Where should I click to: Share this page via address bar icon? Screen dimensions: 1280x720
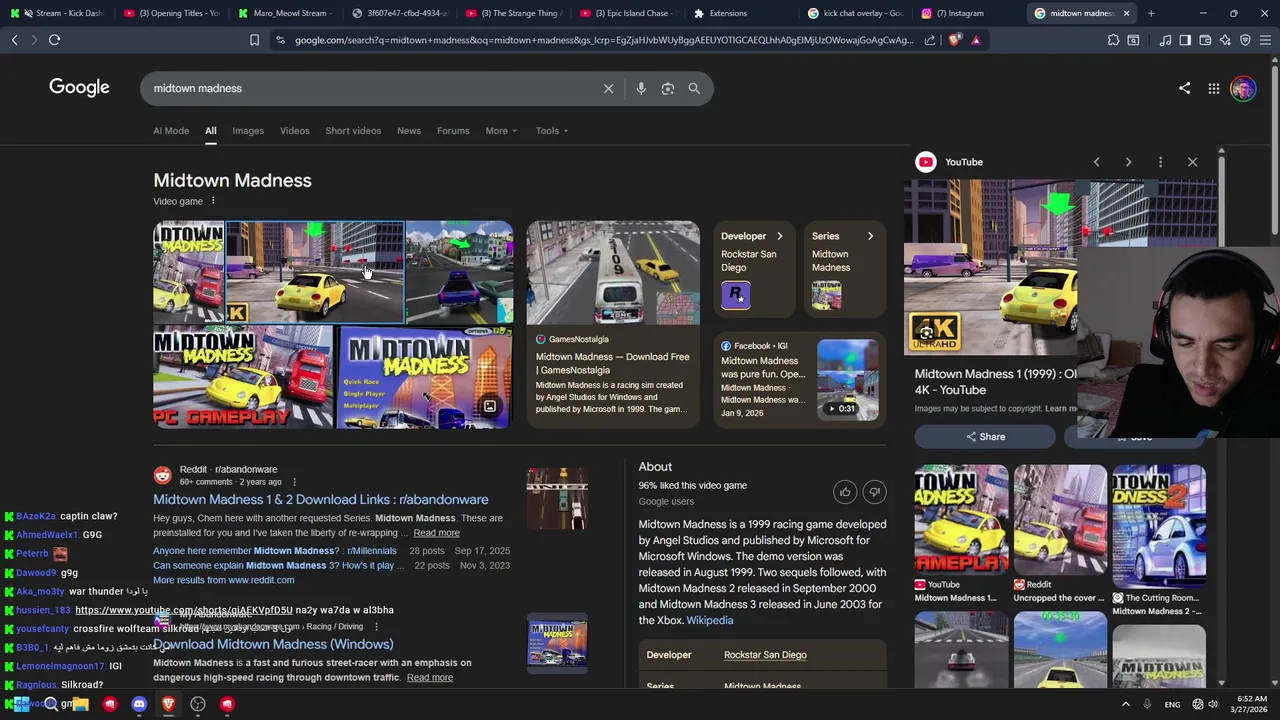[x=930, y=40]
